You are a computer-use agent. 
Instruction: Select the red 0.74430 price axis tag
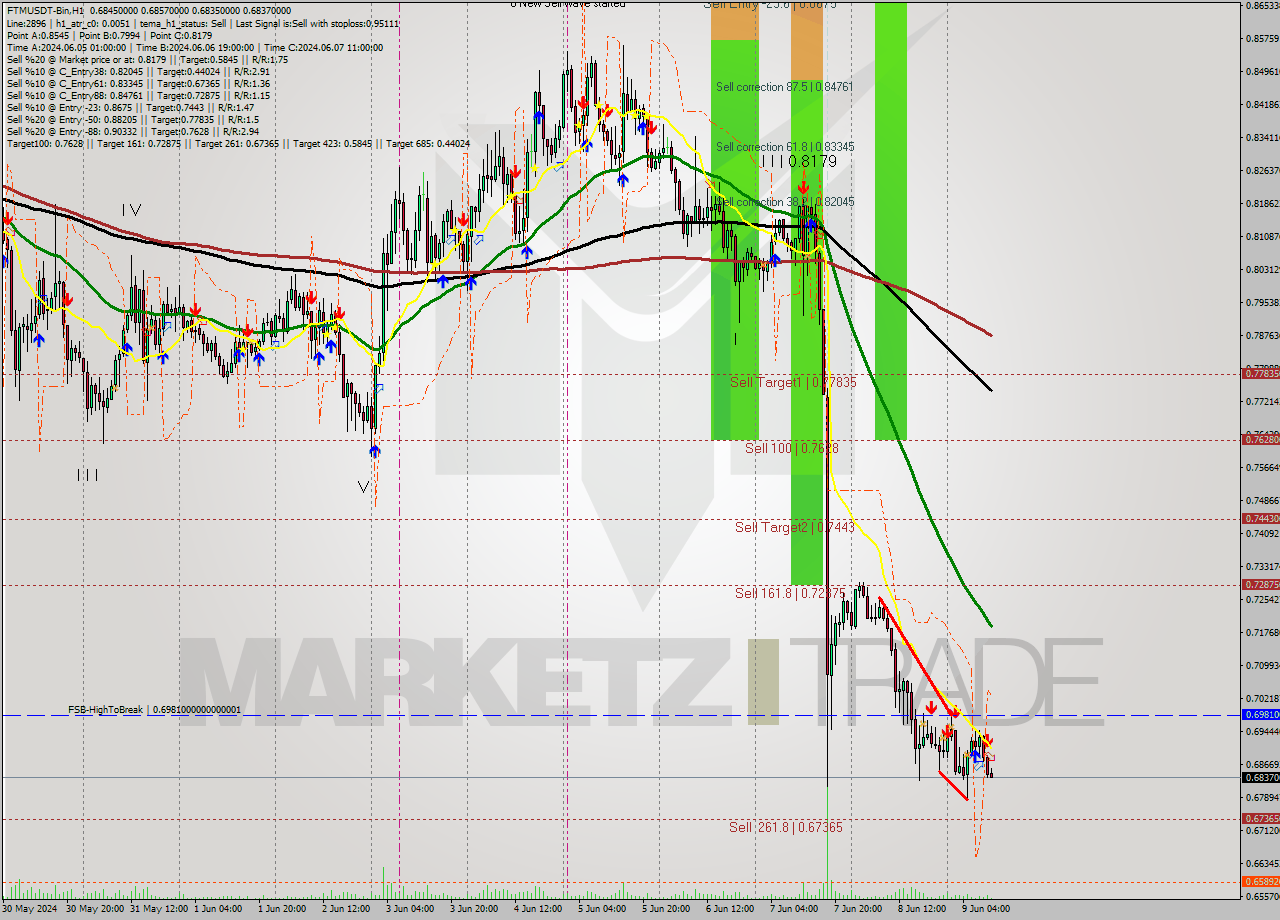click(1260, 518)
